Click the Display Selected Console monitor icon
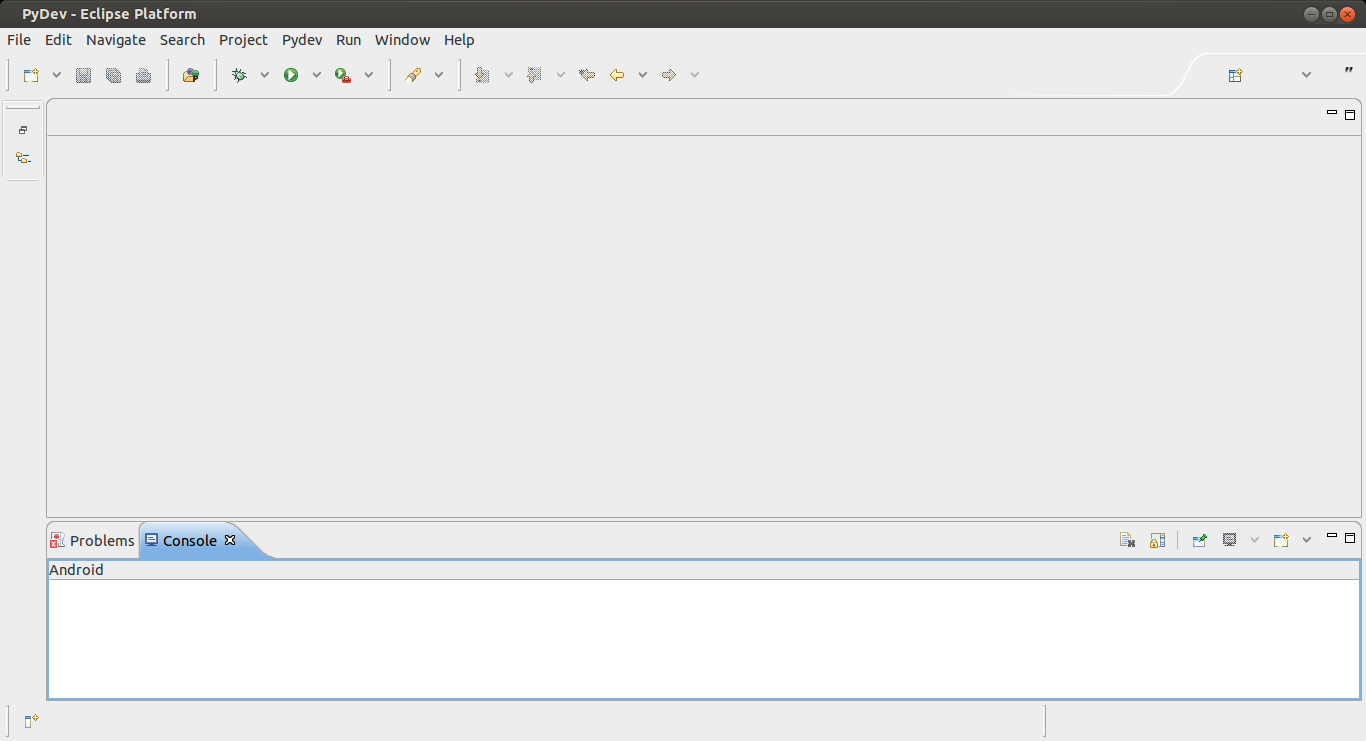 [x=1229, y=540]
